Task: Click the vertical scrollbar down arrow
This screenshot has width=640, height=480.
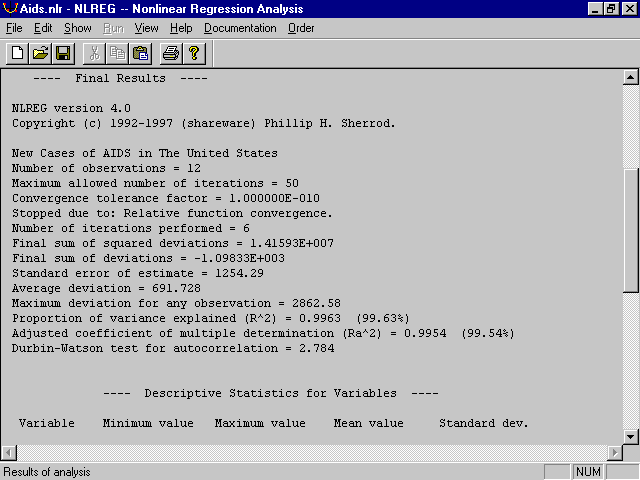Action: [x=630, y=436]
